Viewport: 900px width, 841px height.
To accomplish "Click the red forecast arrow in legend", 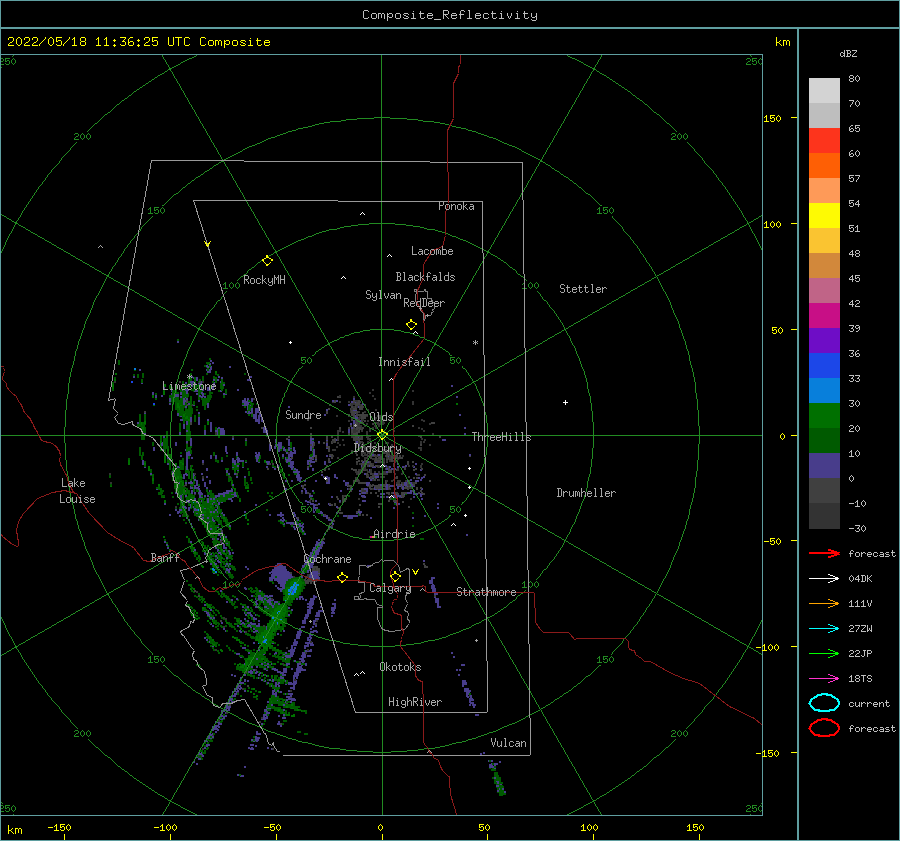I will pyautogui.click(x=824, y=553).
